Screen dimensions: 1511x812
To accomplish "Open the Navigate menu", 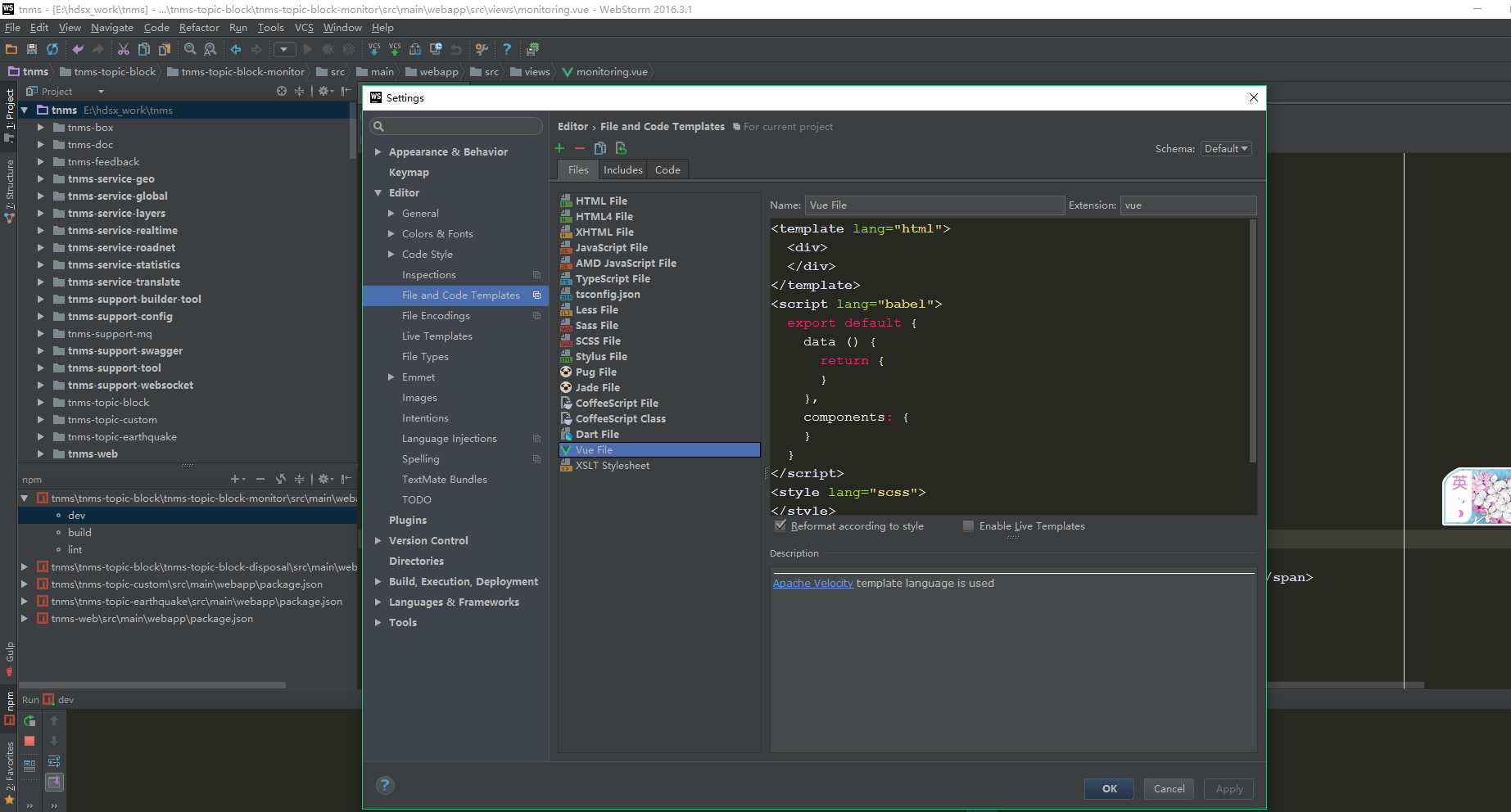I will pos(111,27).
